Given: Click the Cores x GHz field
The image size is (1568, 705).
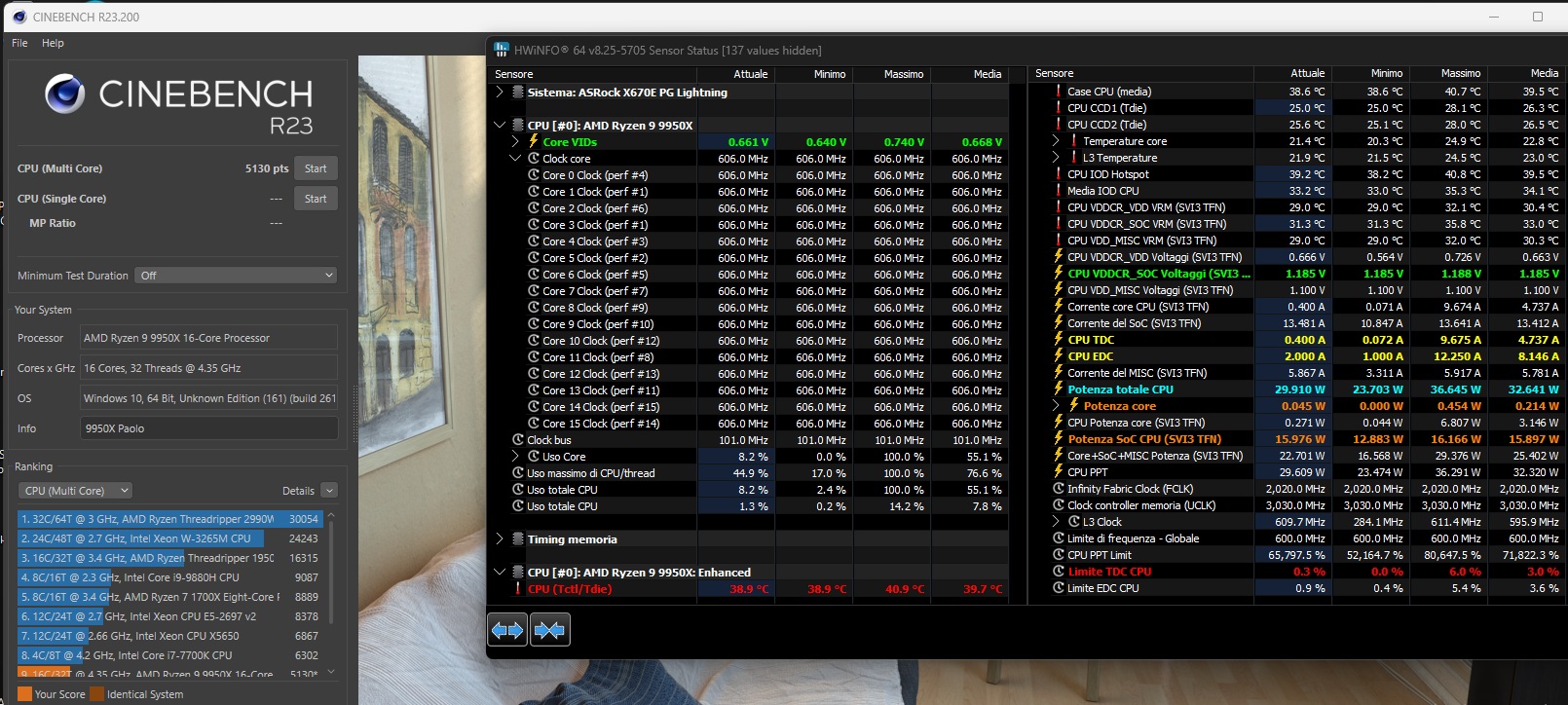Looking at the screenshot, I should tap(209, 368).
